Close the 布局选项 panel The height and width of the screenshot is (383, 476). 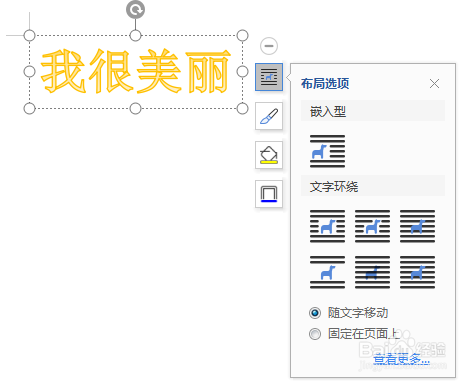[434, 83]
